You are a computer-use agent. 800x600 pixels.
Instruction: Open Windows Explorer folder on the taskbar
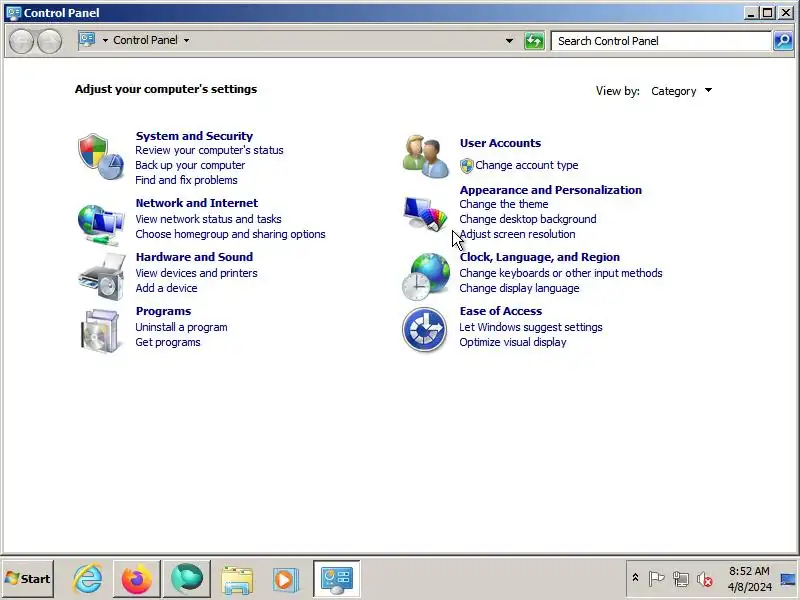pyautogui.click(x=237, y=579)
